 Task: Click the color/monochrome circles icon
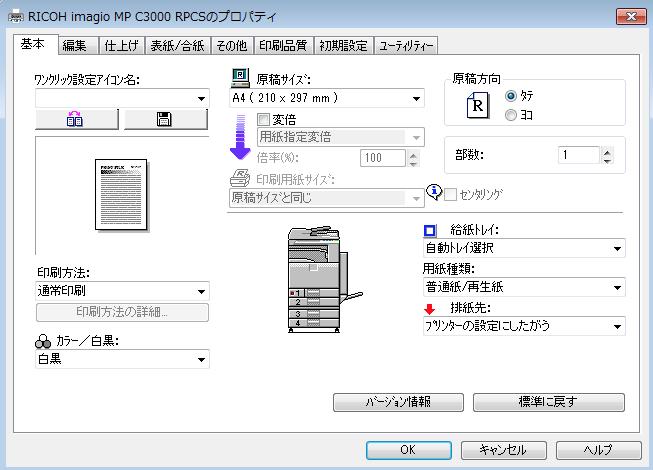[x=43, y=342]
